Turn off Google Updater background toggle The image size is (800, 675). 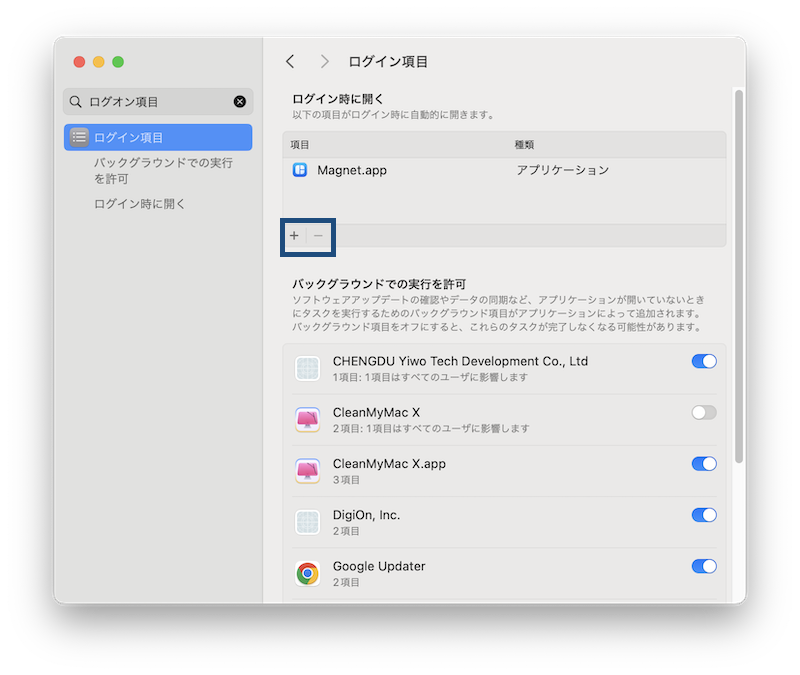pos(704,566)
